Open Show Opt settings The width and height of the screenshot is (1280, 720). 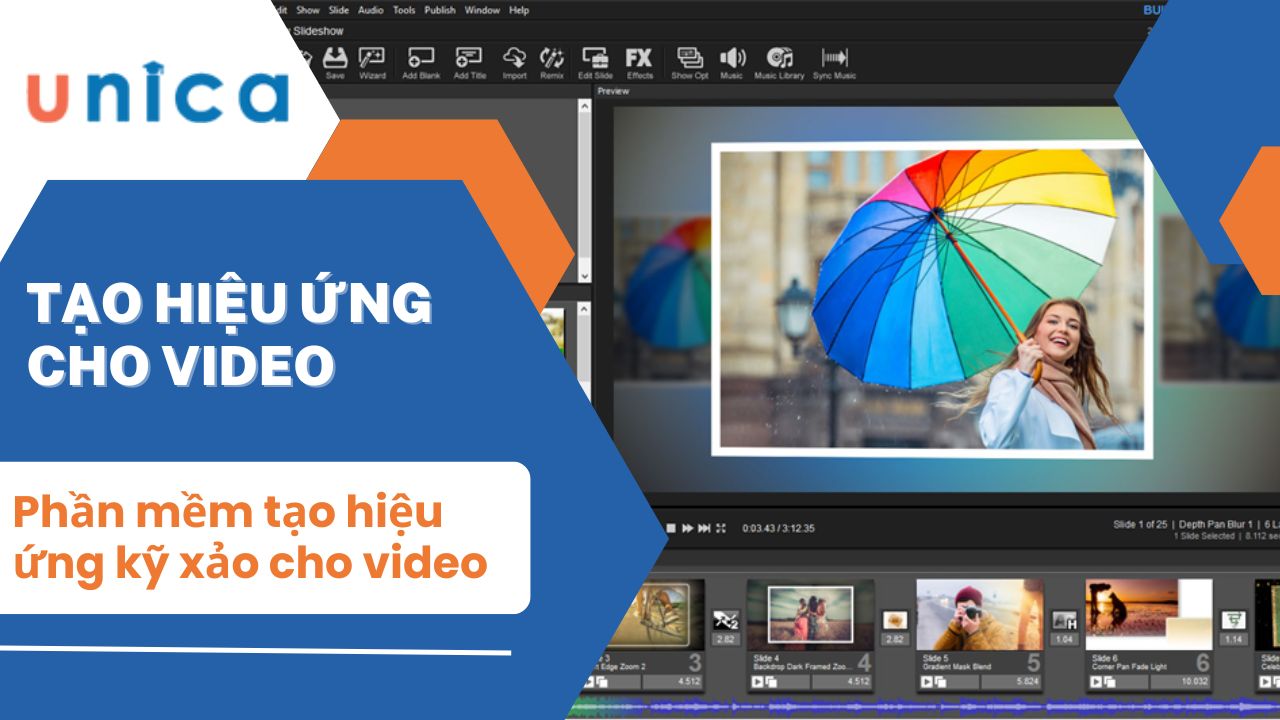click(689, 62)
